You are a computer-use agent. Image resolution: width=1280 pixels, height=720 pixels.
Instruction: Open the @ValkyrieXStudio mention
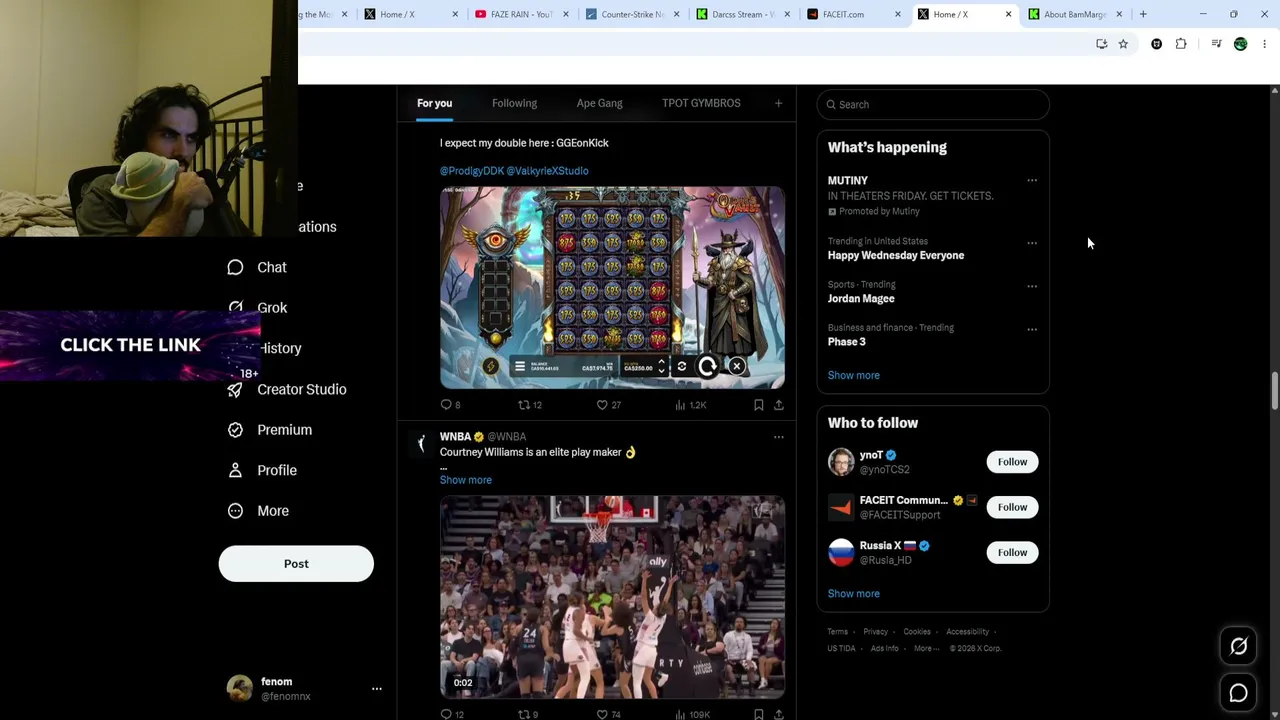click(547, 171)
